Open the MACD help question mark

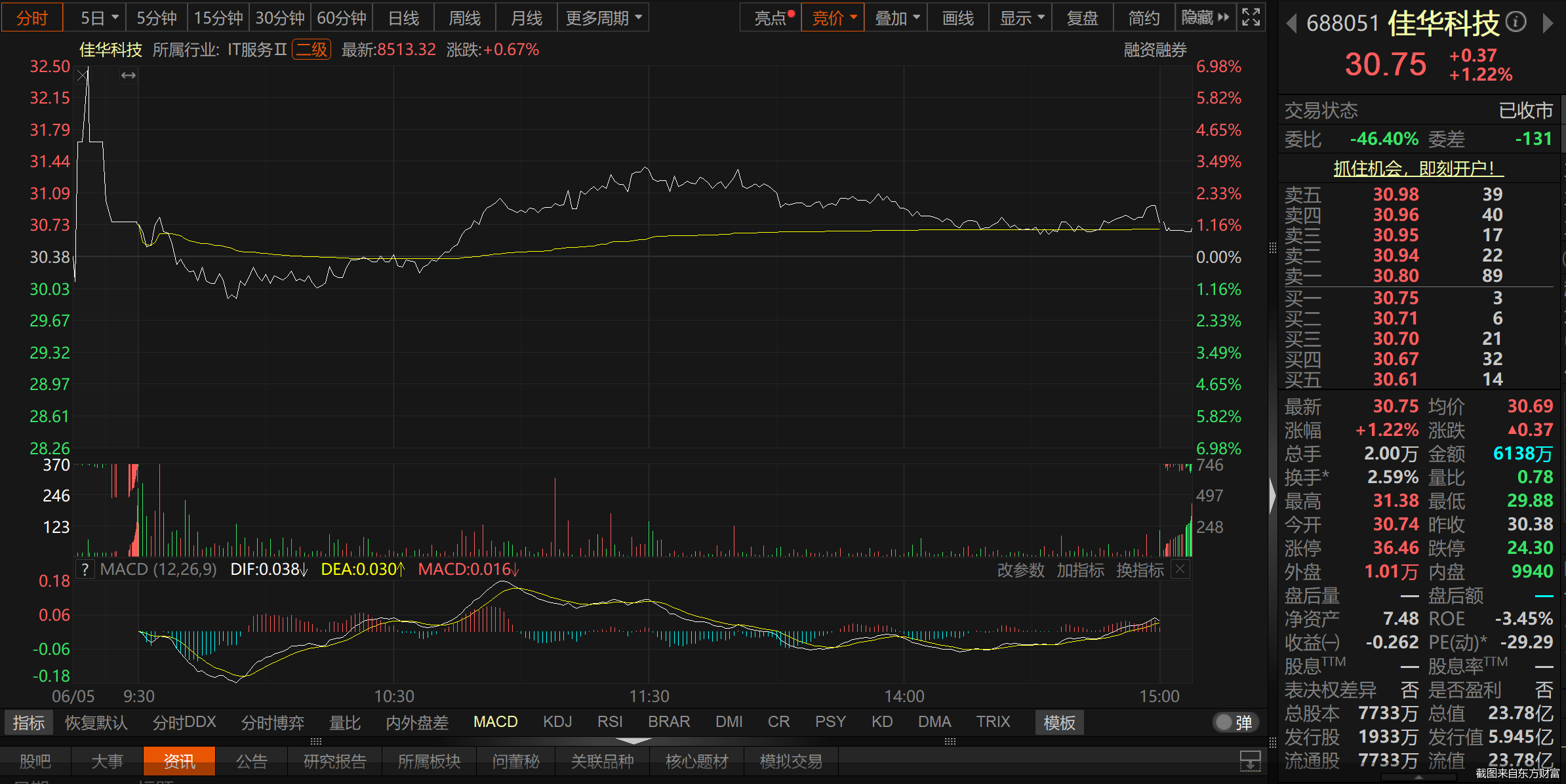click(x=85, y=569)
